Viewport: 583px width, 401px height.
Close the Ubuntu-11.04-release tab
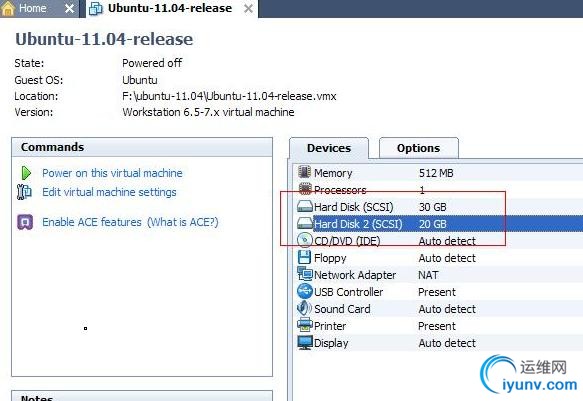coord(248,9)
